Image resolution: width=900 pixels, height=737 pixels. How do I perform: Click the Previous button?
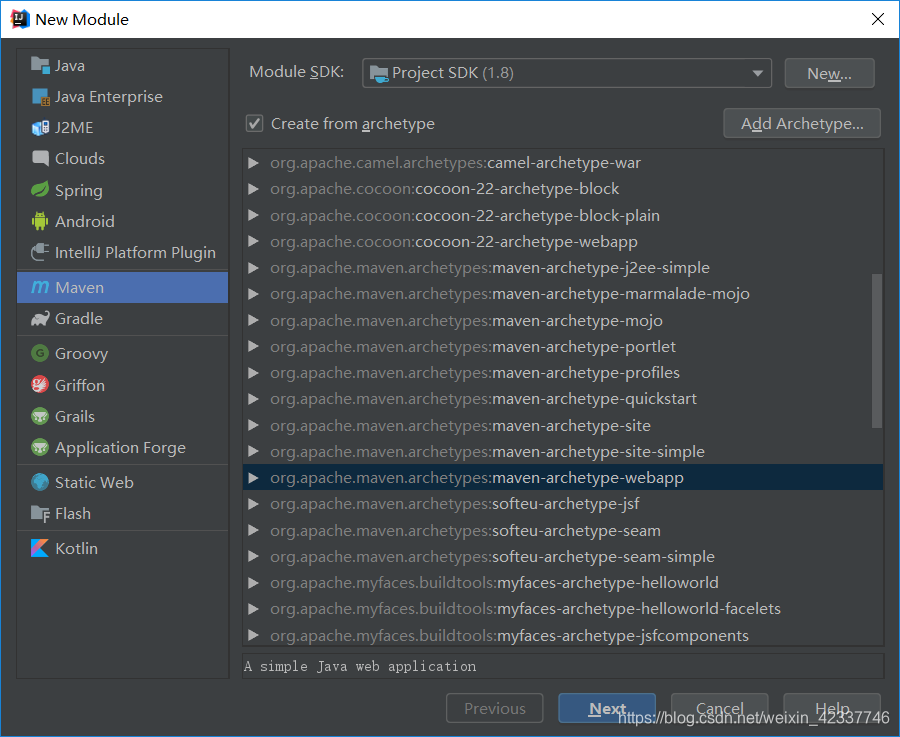495,708
